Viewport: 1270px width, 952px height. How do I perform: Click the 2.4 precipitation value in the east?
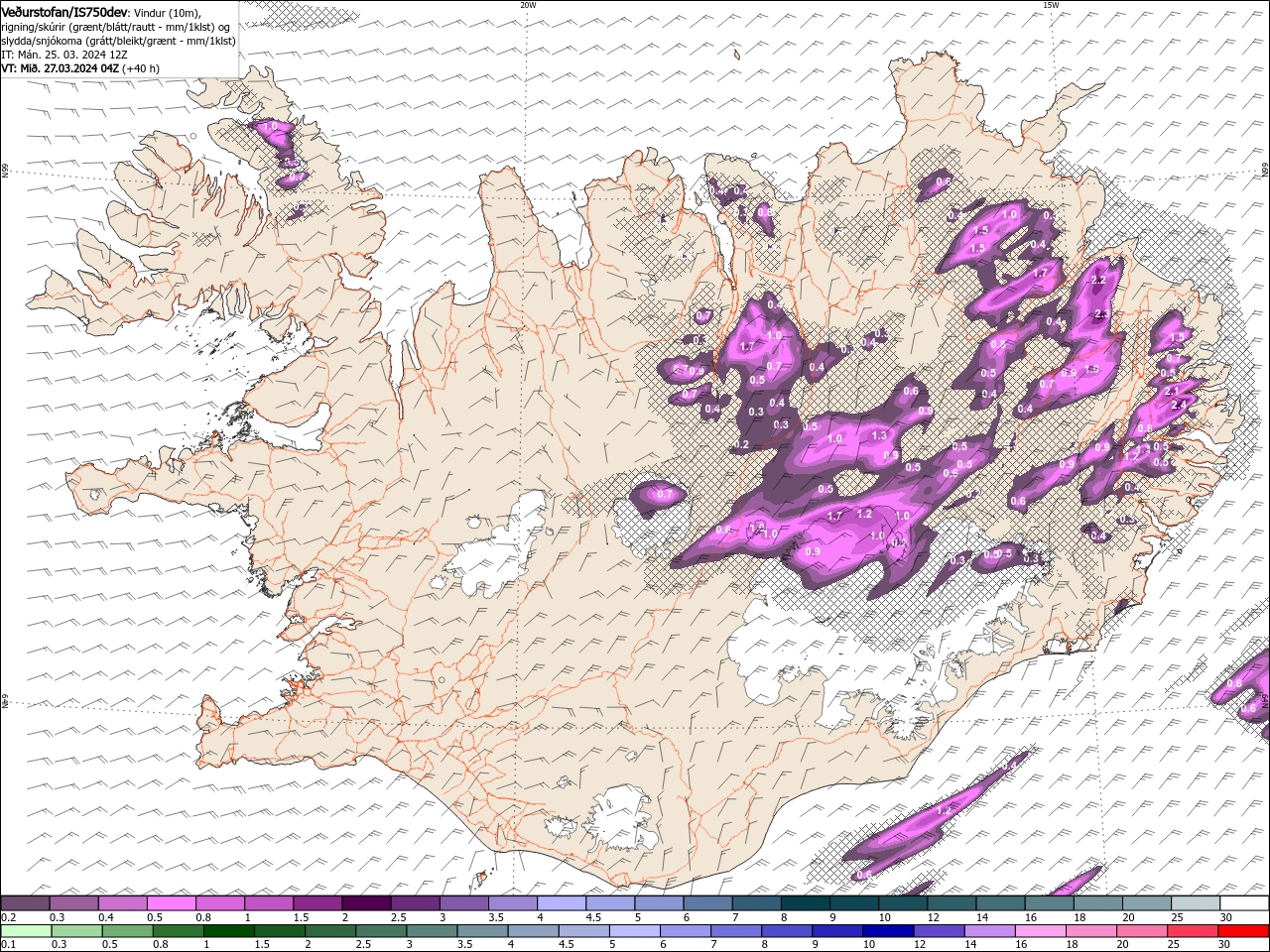pyautogui.click(x=1179, y=406)
